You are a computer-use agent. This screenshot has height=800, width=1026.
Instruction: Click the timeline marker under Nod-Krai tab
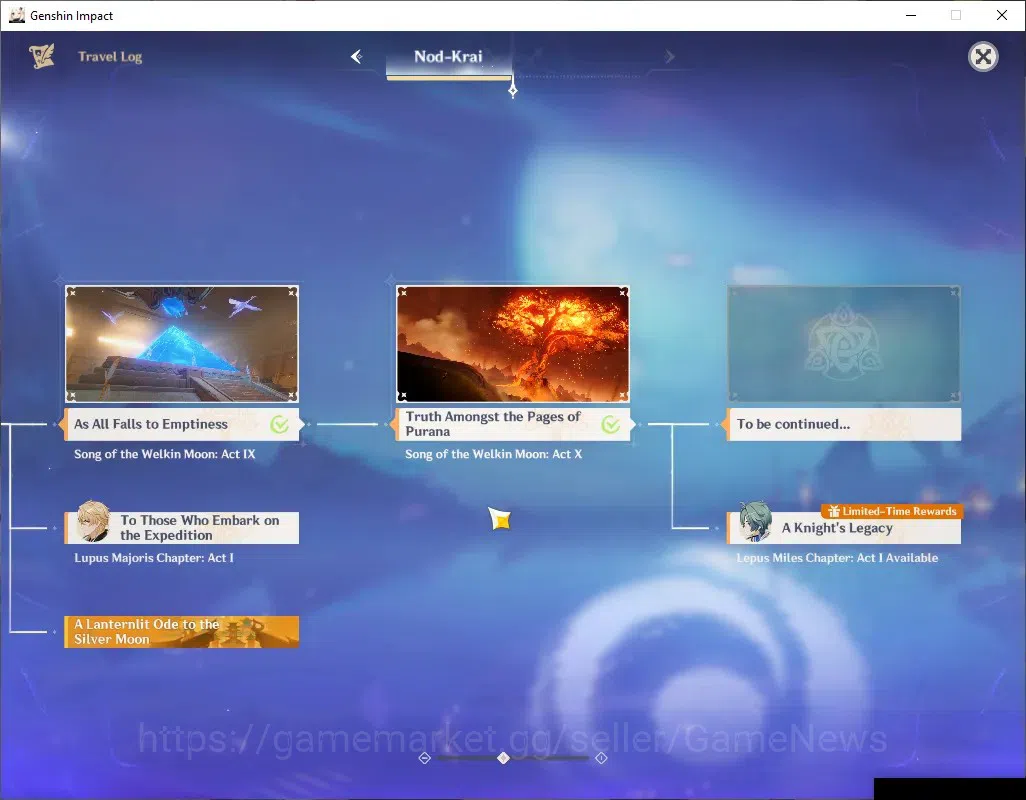[513, 90]
